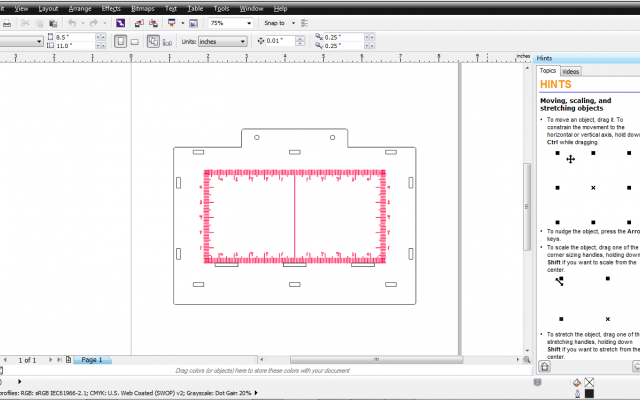Go to previous page arrow
Image resolution: width=640 pixels, height=400 pixels.
(x=5, y=360)
